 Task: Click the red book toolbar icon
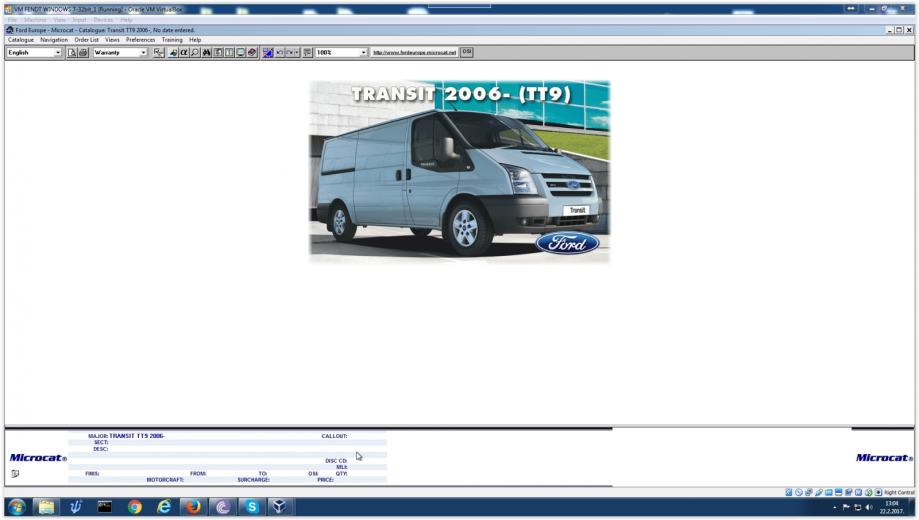click(252, 52)
